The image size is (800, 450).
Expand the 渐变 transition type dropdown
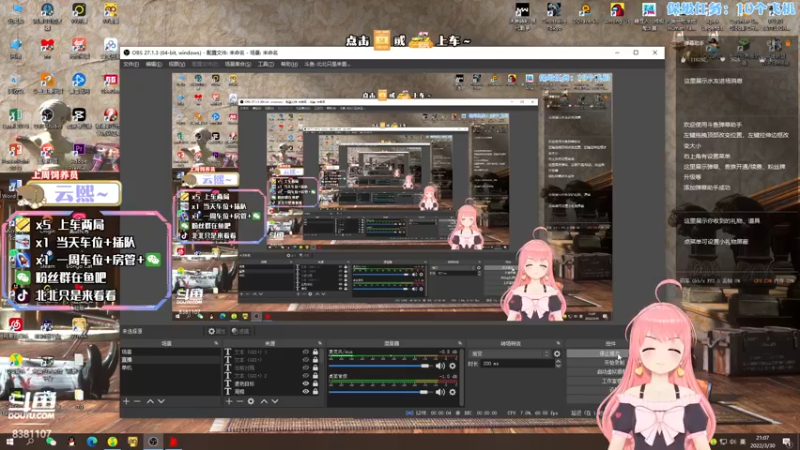pyautogui.click(x=509, y=354)
